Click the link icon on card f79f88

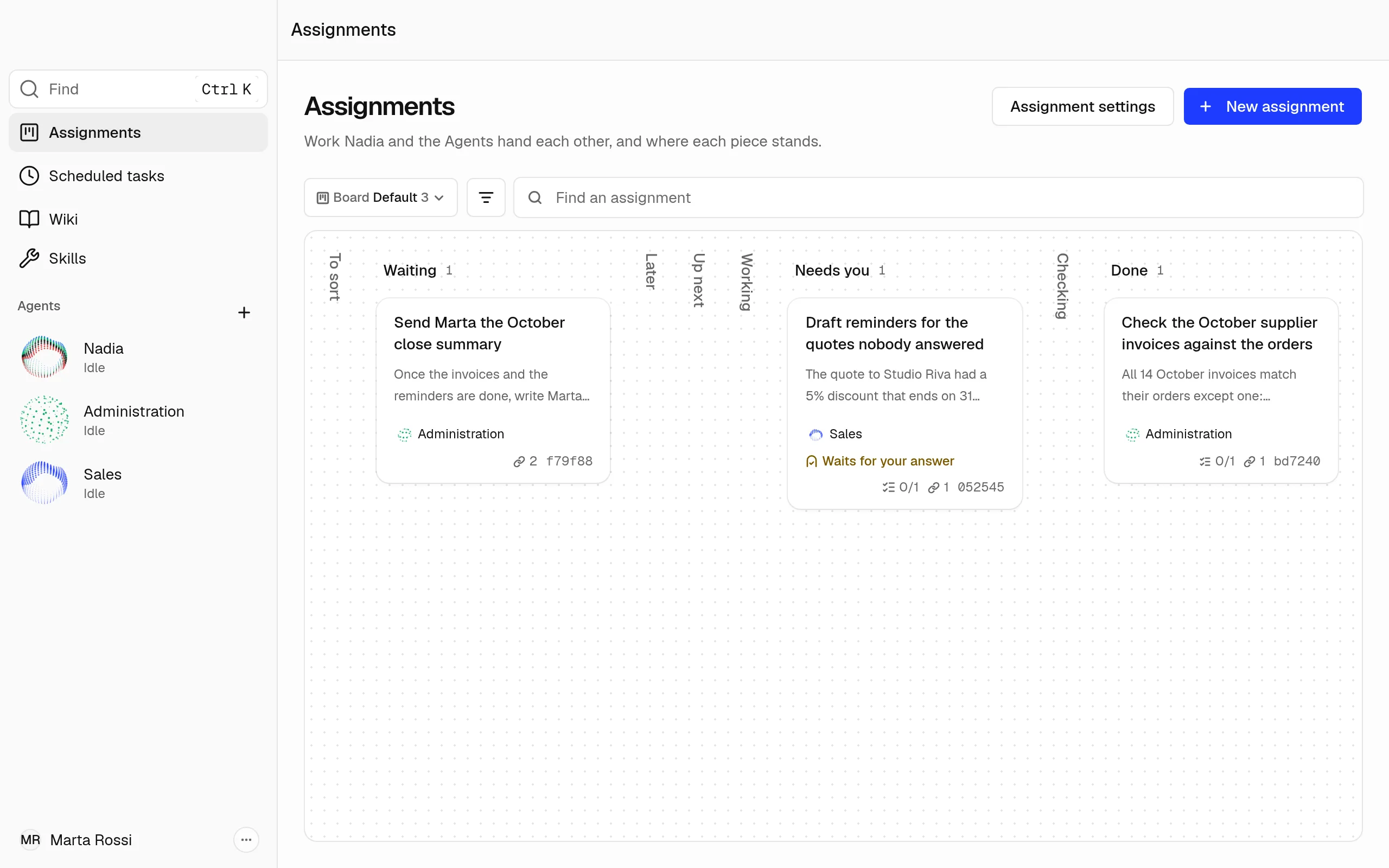pyautogui.click(x=519, y=462)
